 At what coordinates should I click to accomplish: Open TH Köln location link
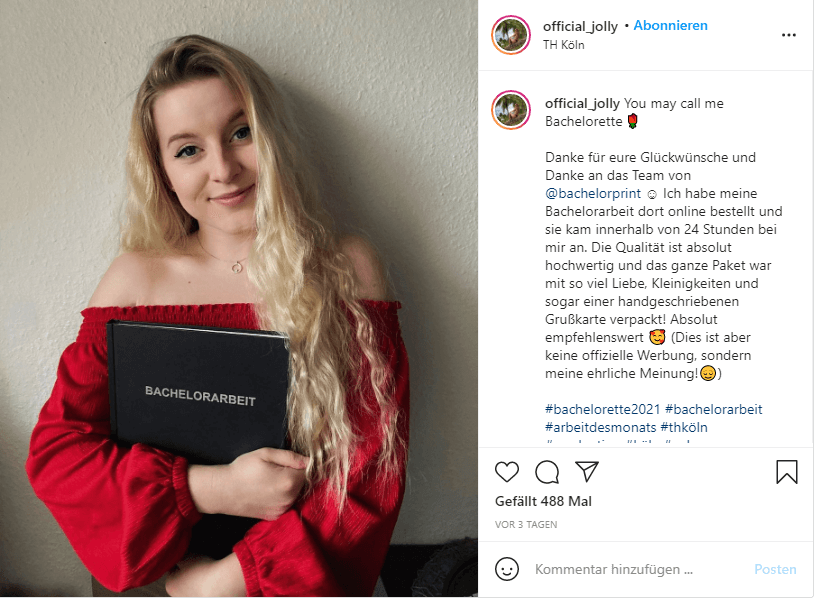(563, 45)
